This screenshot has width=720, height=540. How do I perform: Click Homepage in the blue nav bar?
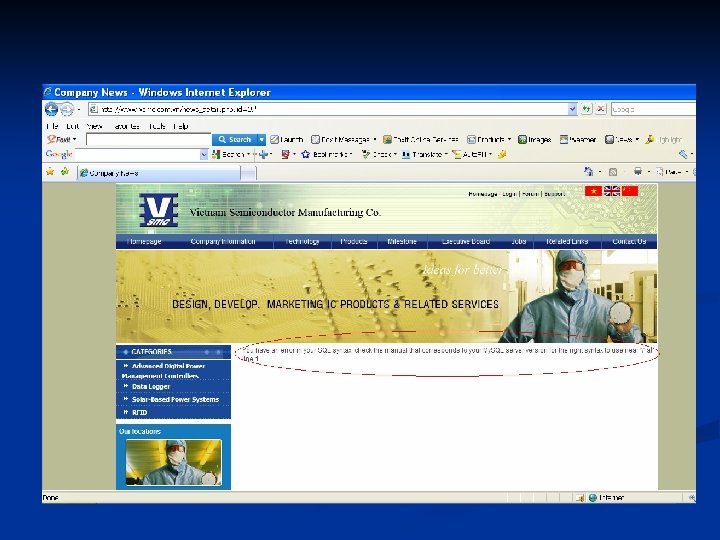pyautogui.click(x=144, y=242)
